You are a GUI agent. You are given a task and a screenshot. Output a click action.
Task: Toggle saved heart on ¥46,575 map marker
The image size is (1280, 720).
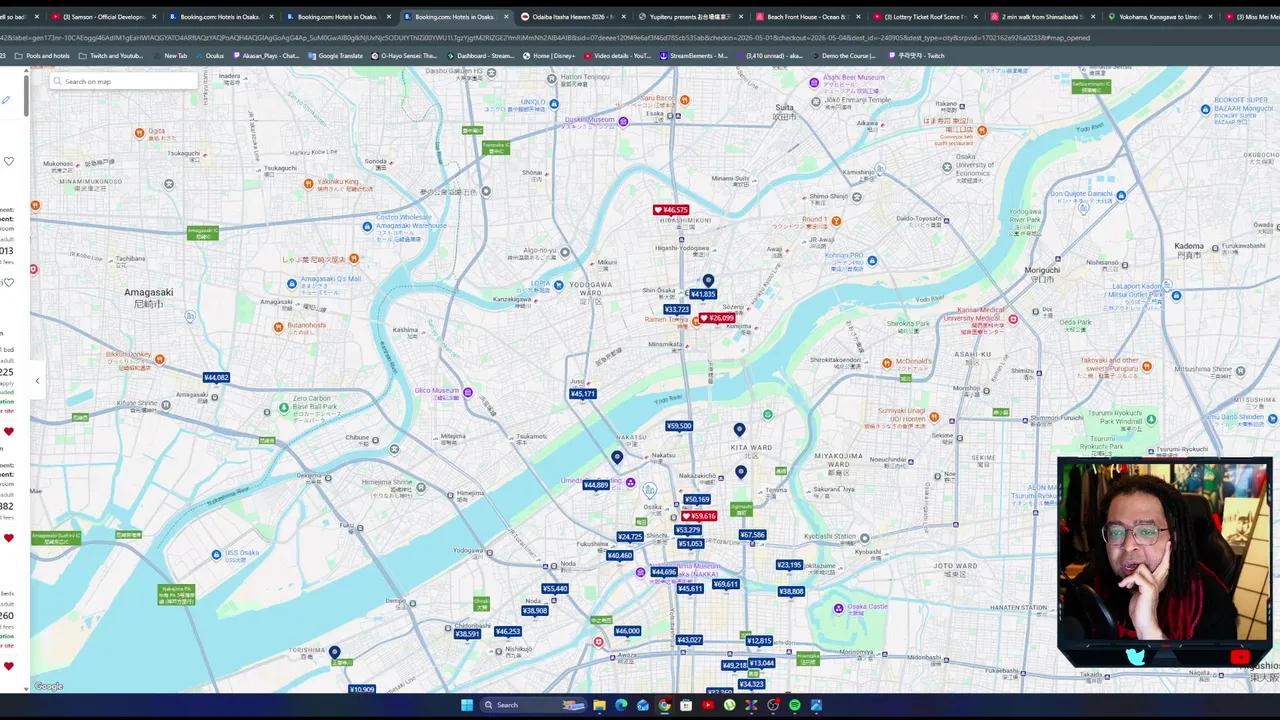[x=658, y=210]
